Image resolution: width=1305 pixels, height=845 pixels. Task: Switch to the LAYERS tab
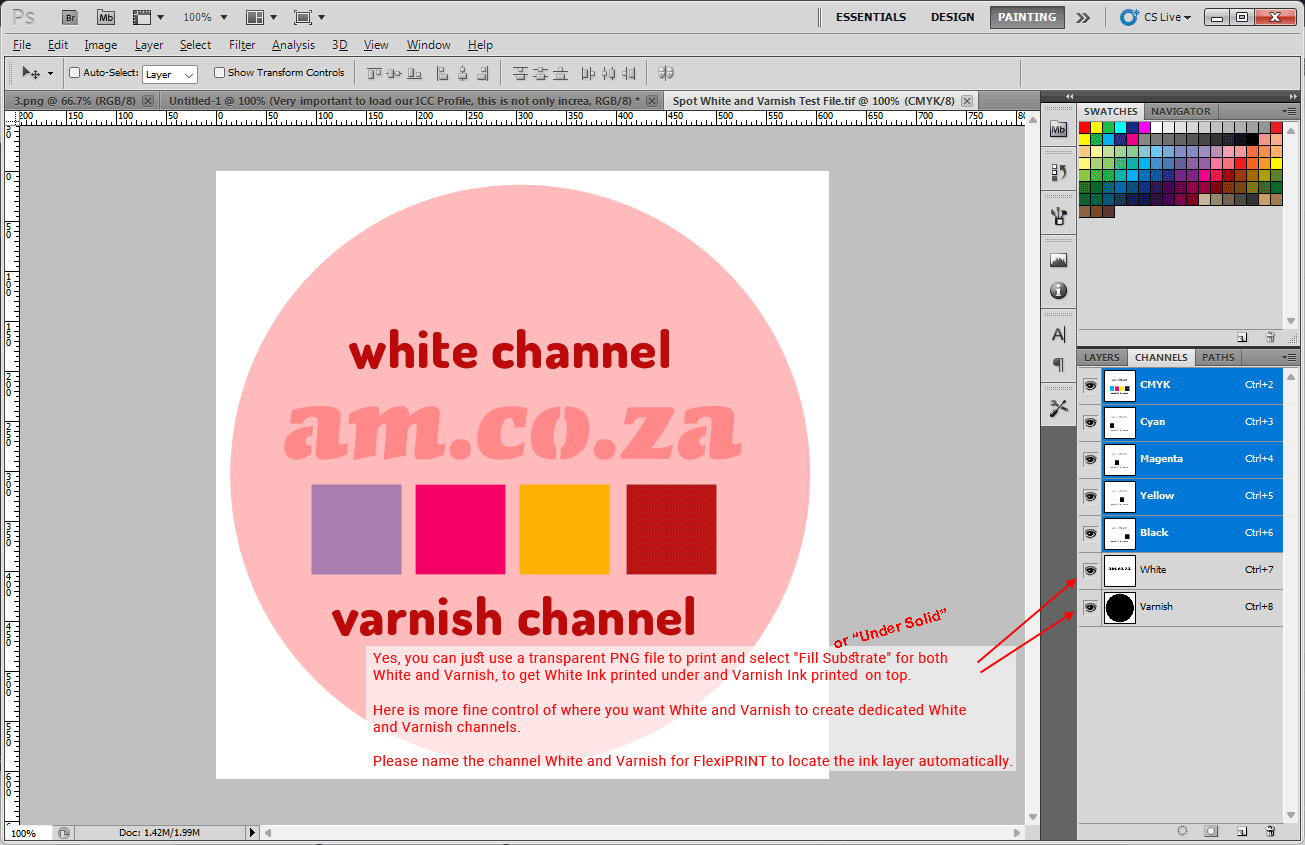tap(1100, 357)
